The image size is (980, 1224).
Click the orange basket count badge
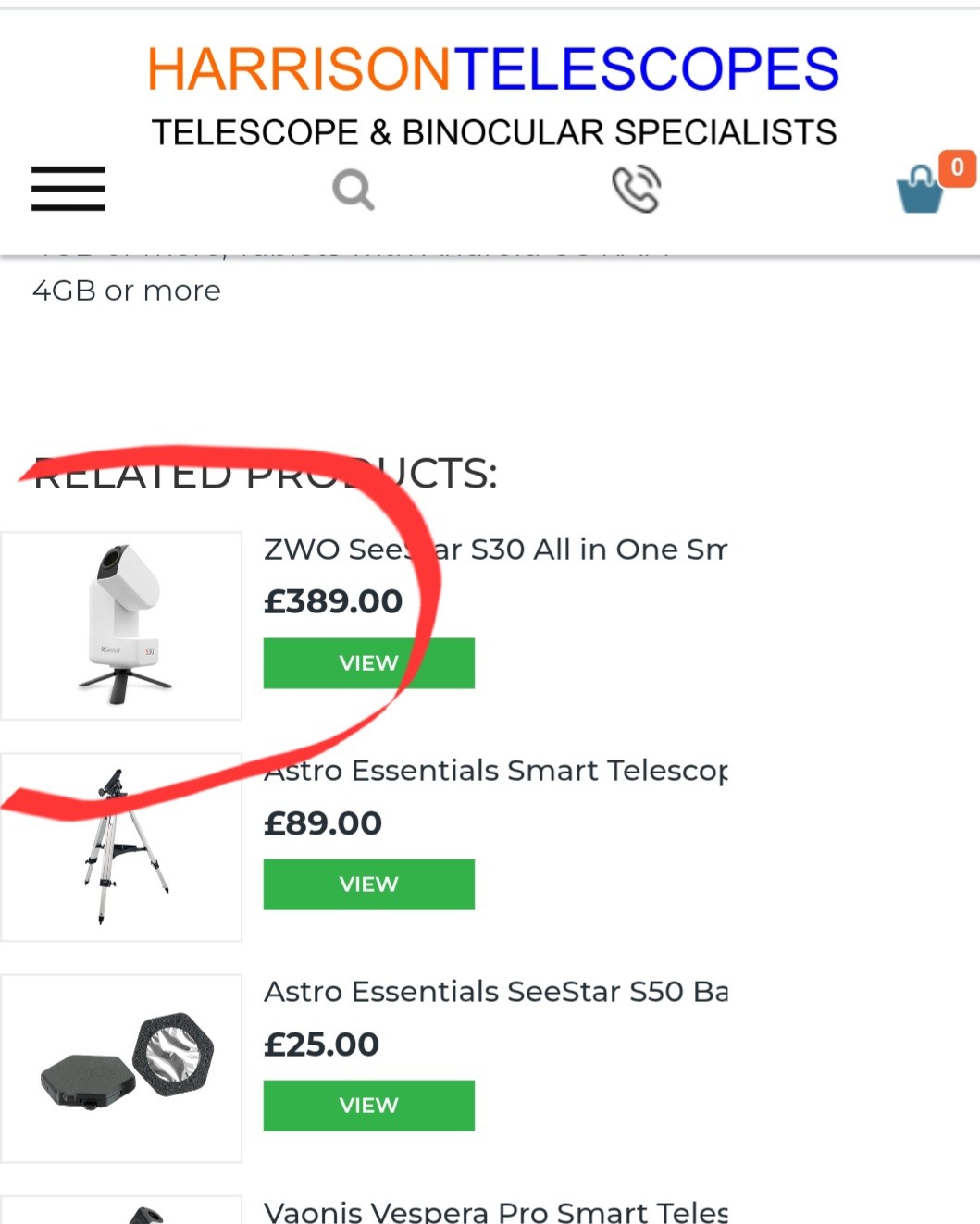pyautogui.click(x=957, y=168)
